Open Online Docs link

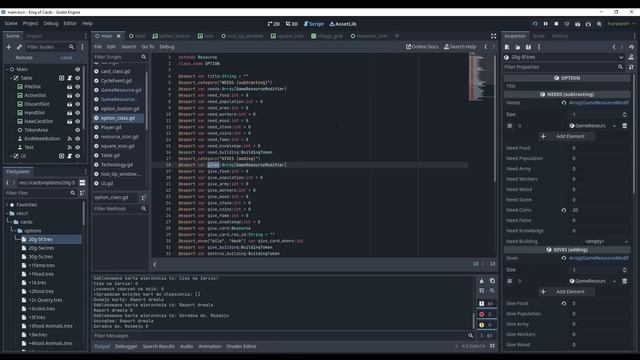tap(422, 47)
